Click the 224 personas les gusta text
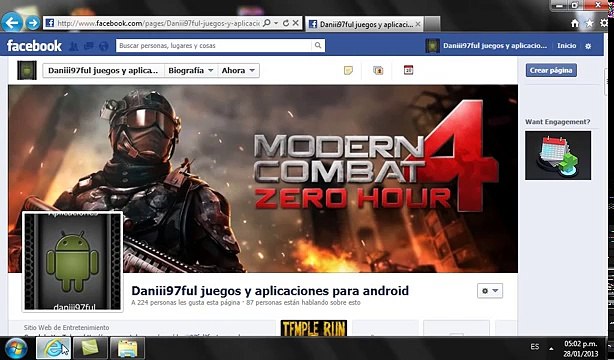 (x=186, y=302)
